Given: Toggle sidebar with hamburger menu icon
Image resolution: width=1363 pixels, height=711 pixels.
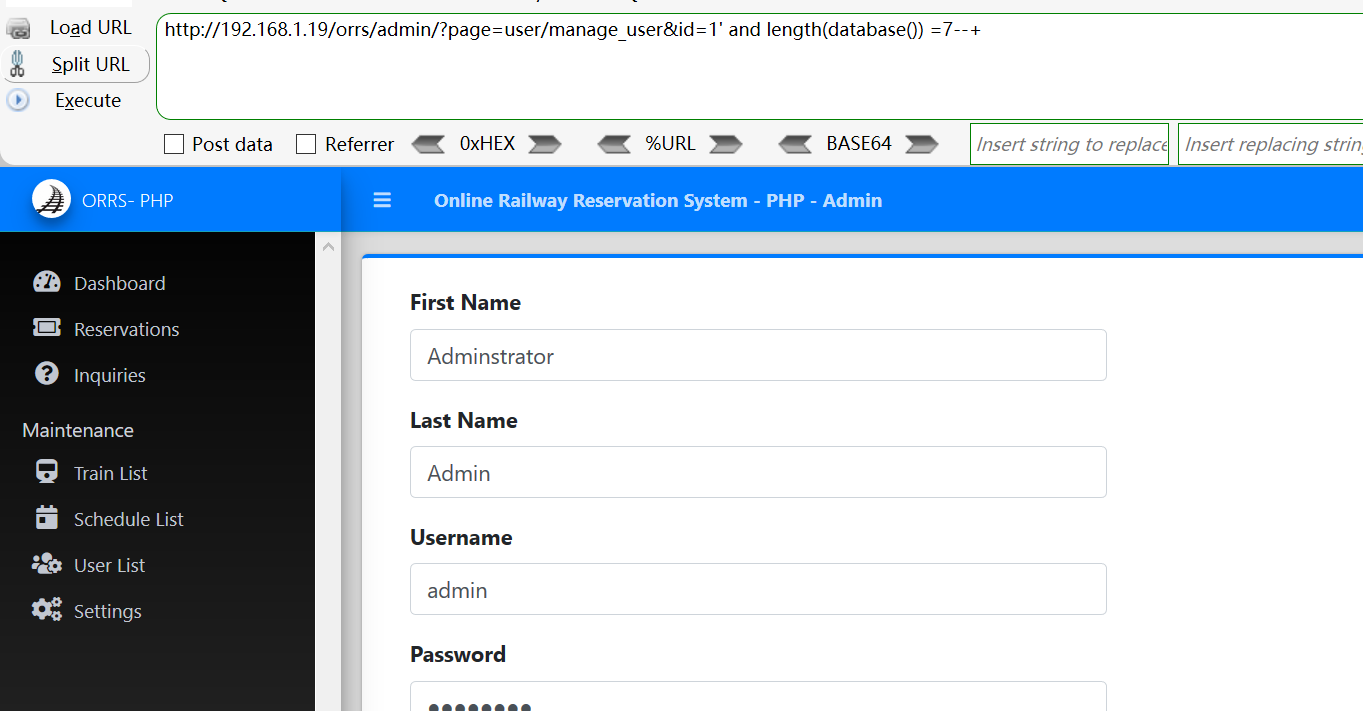Looking at the screenshot, I should (382, 201).
